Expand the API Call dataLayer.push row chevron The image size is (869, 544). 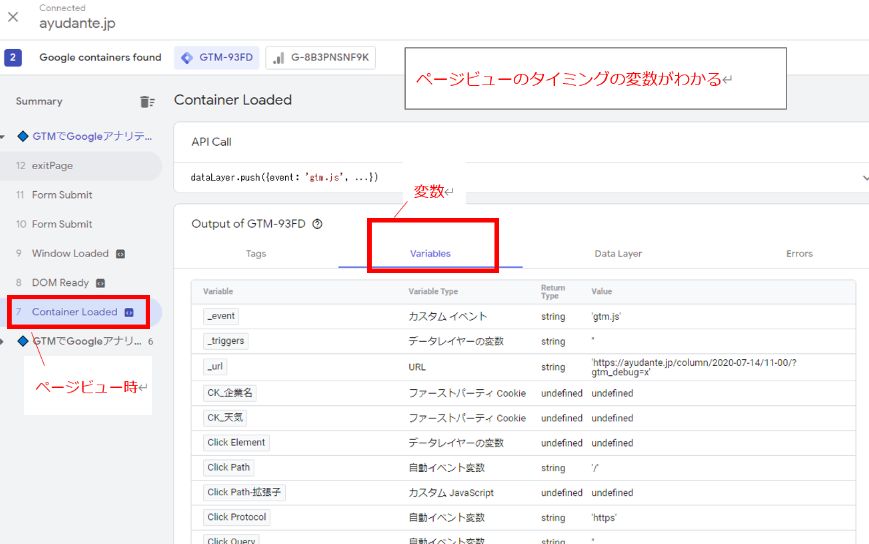coord(865,178)
